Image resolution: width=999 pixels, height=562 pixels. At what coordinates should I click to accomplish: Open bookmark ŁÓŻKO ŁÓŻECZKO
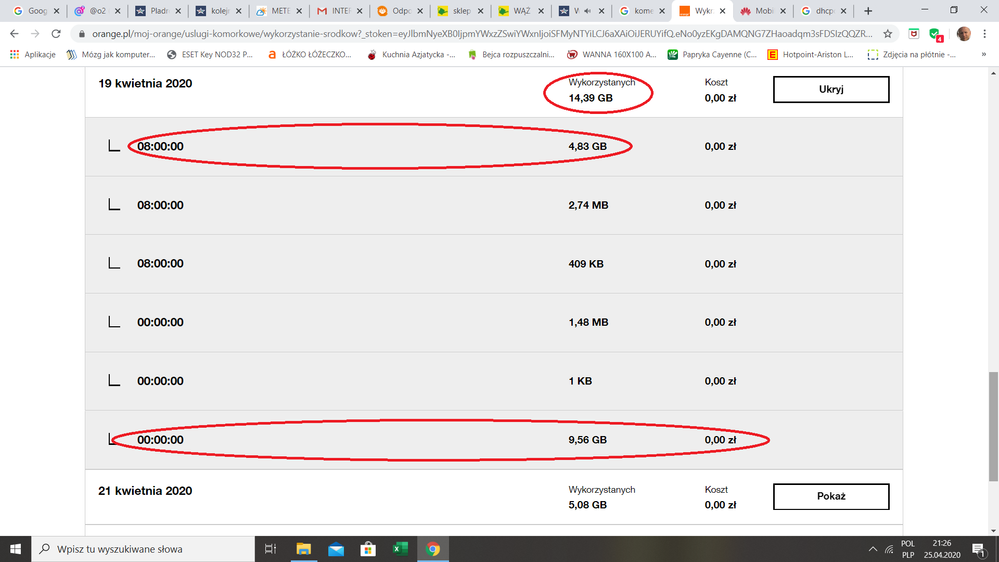310,55
